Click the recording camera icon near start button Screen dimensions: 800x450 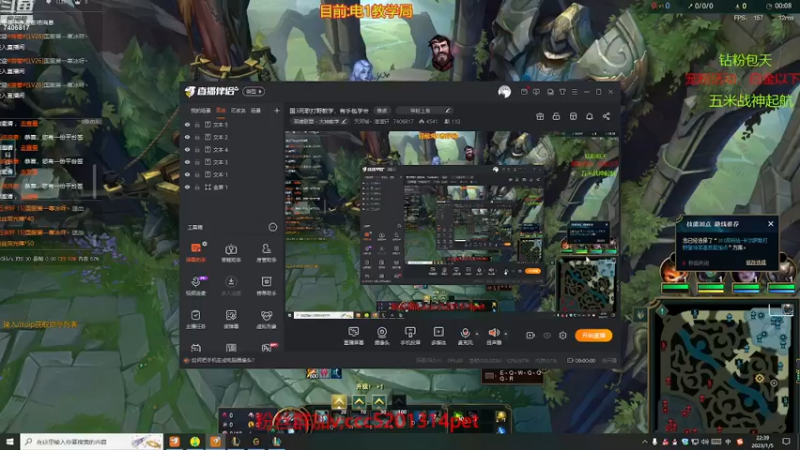click(530, 336)
